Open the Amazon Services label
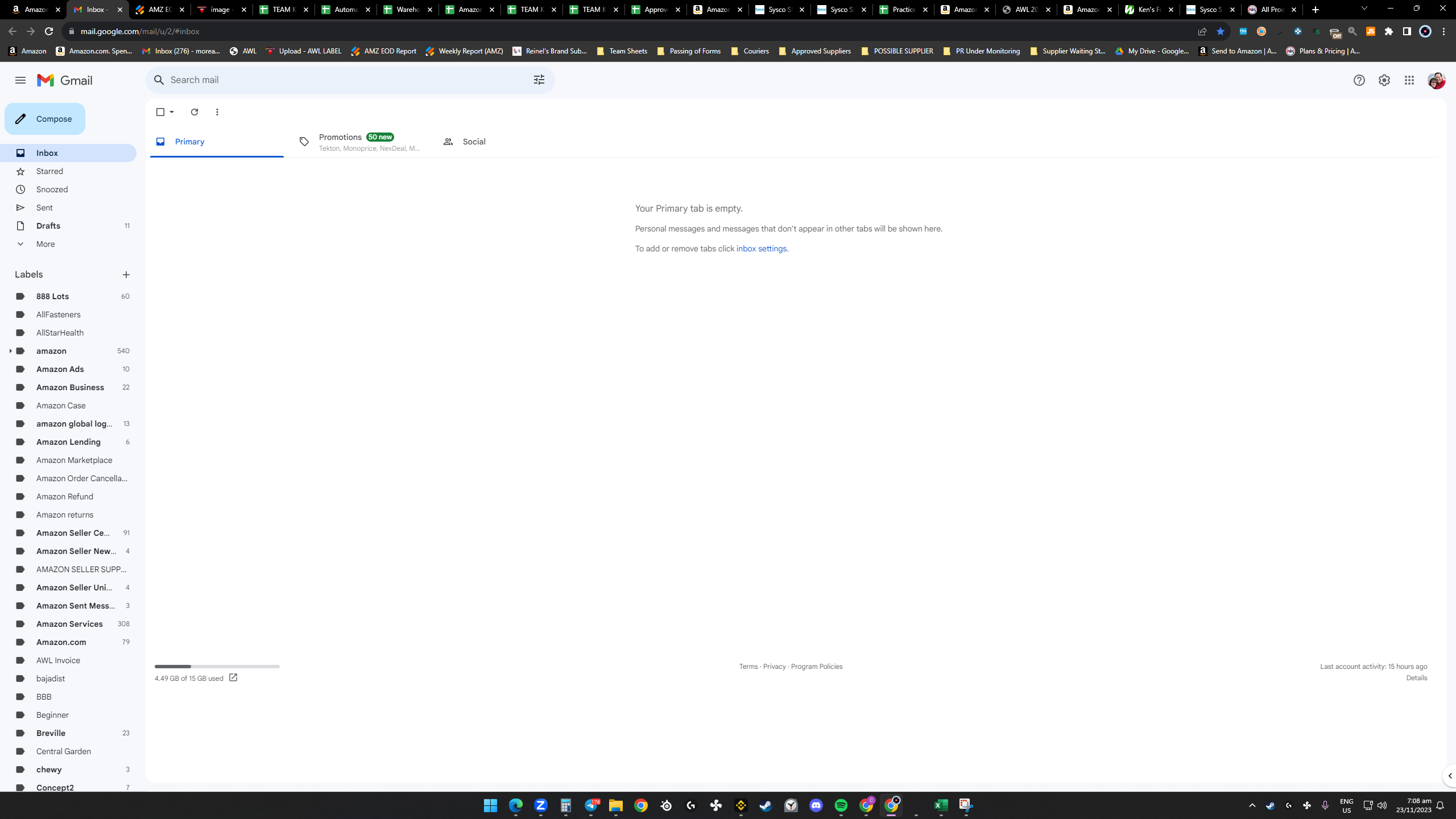The height and width of the screenshot is (819, 1456). pos(68,624)
